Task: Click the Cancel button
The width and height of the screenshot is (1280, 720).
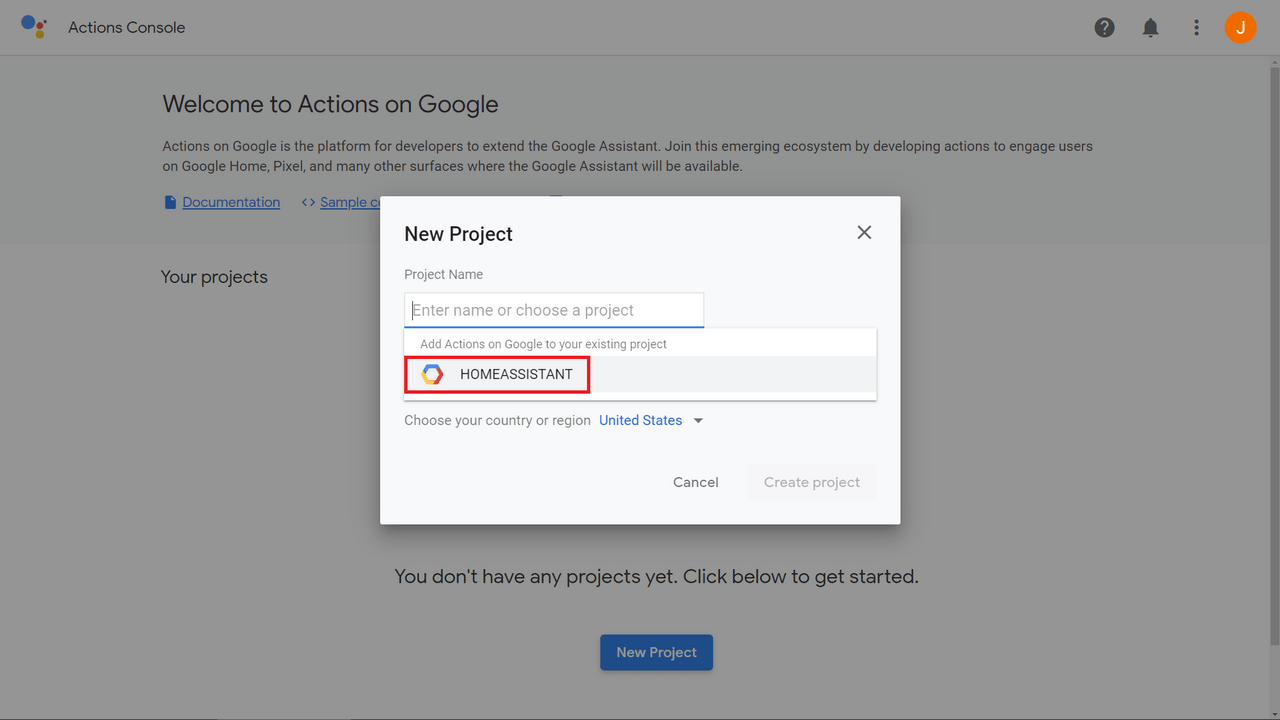Action: click(x=695, y=482)
